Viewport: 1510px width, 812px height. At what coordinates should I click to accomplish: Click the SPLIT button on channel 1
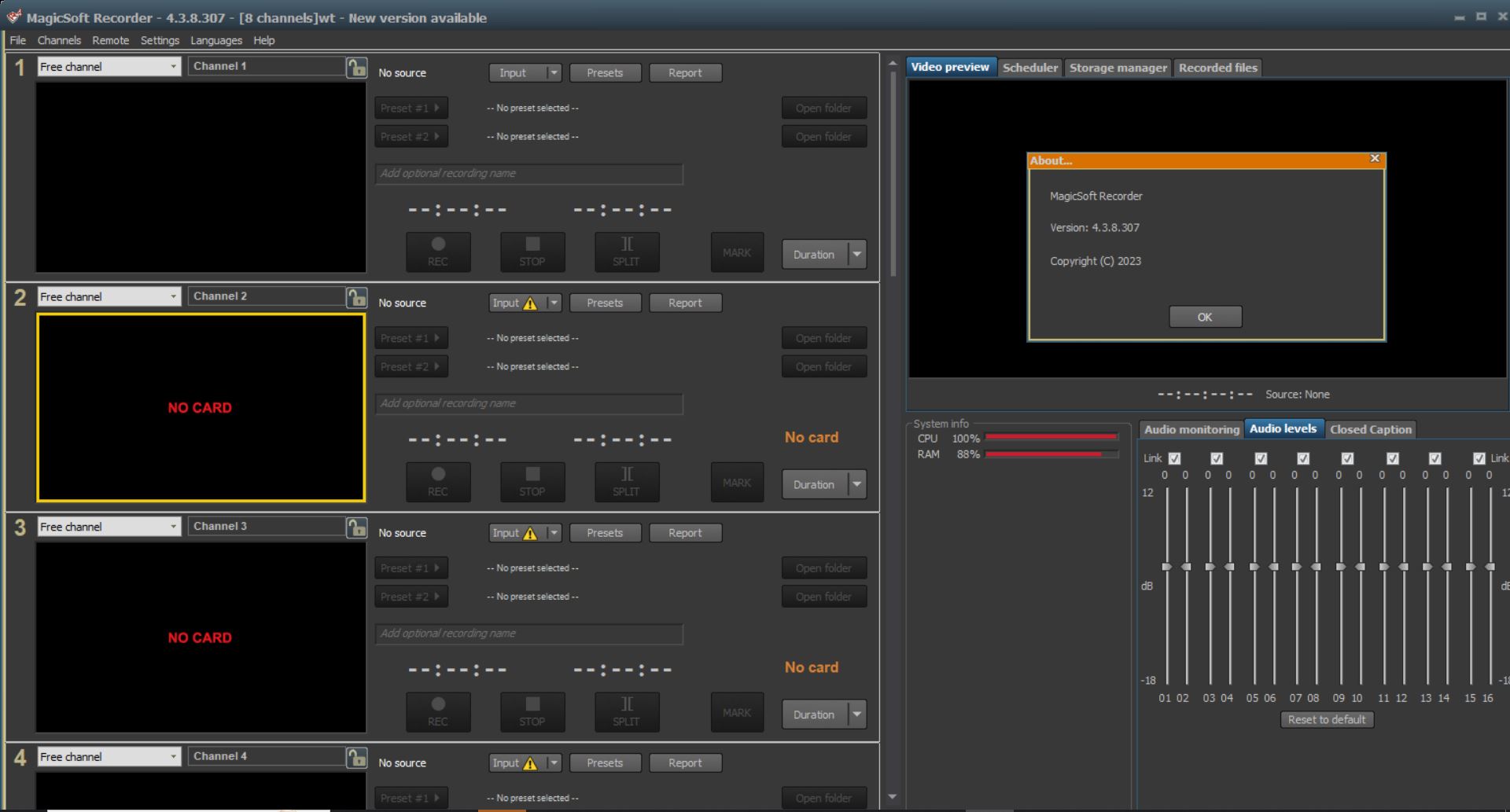[627, 252]
